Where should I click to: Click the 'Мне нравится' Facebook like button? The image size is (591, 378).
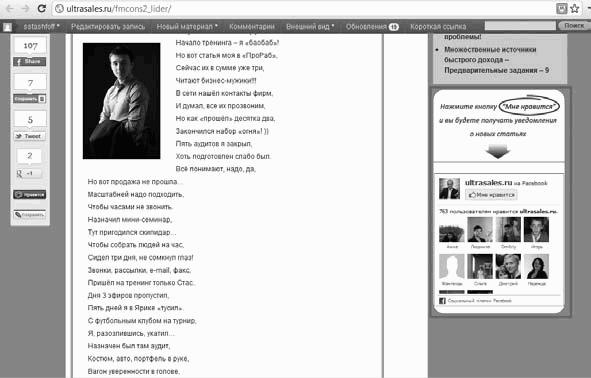(492, 195)
